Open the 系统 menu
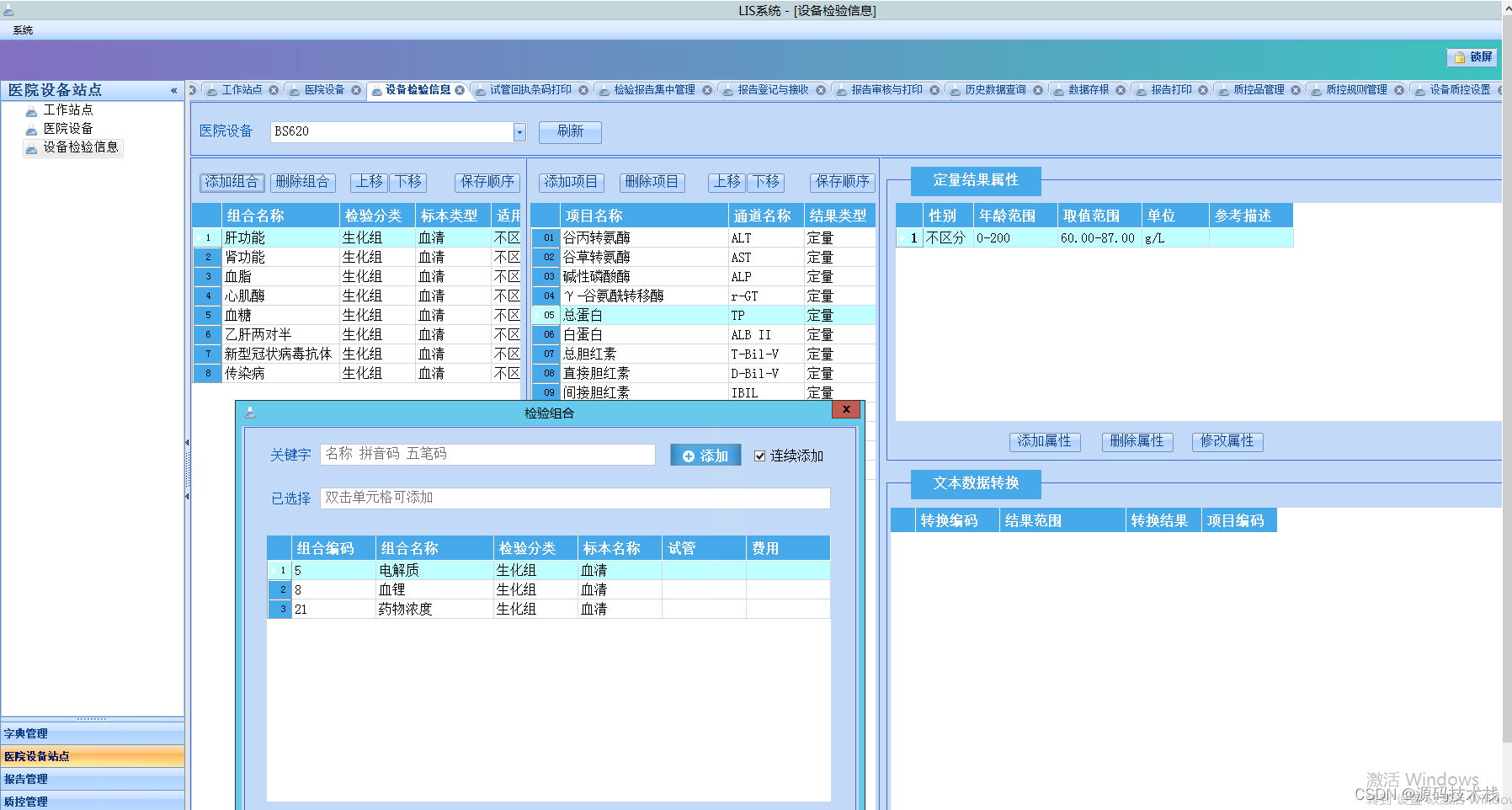Viewport: 1512px width, 810px height. 23,30
